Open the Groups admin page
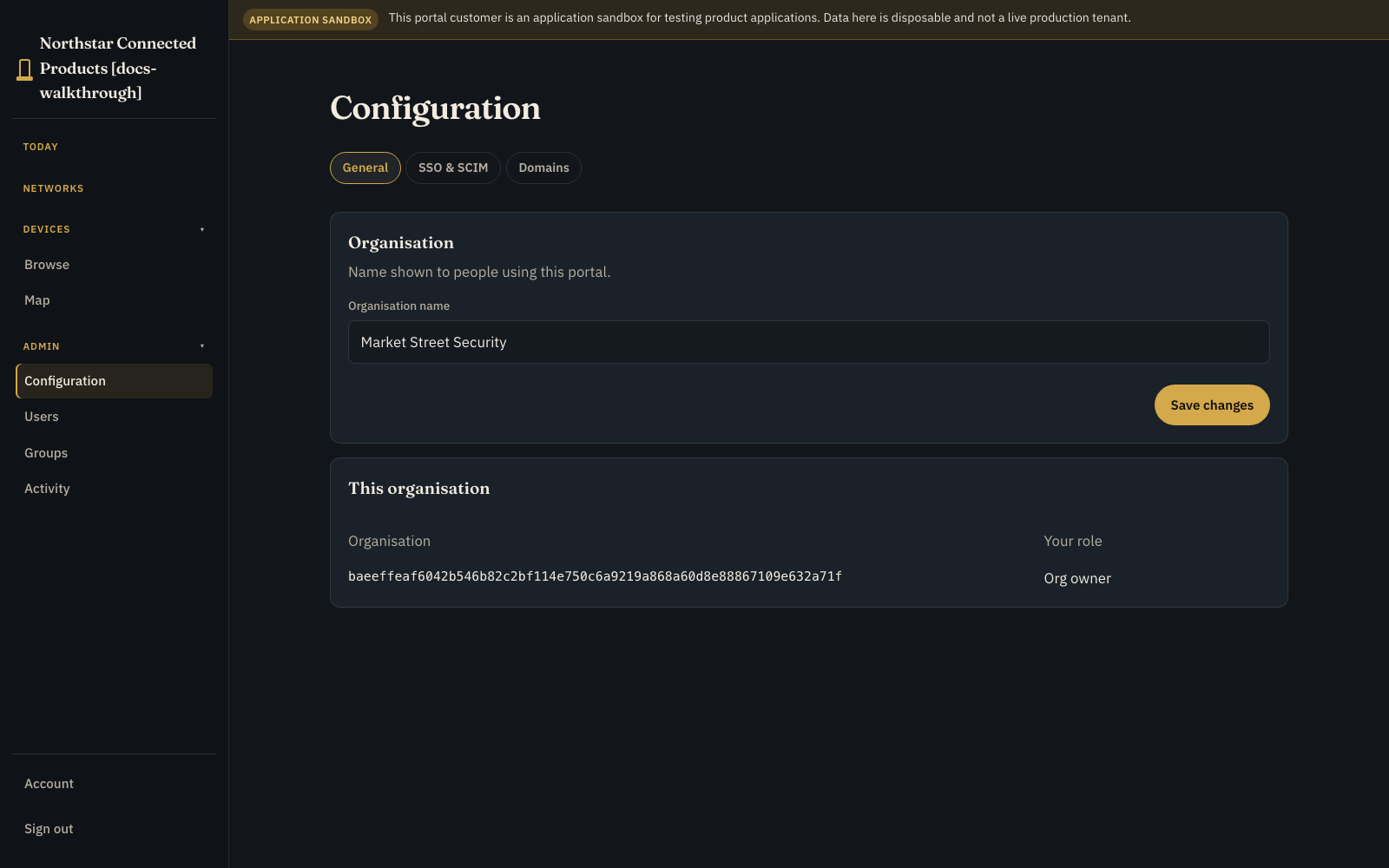Viewport: 1389px width, 868px height. coord(114,453)
